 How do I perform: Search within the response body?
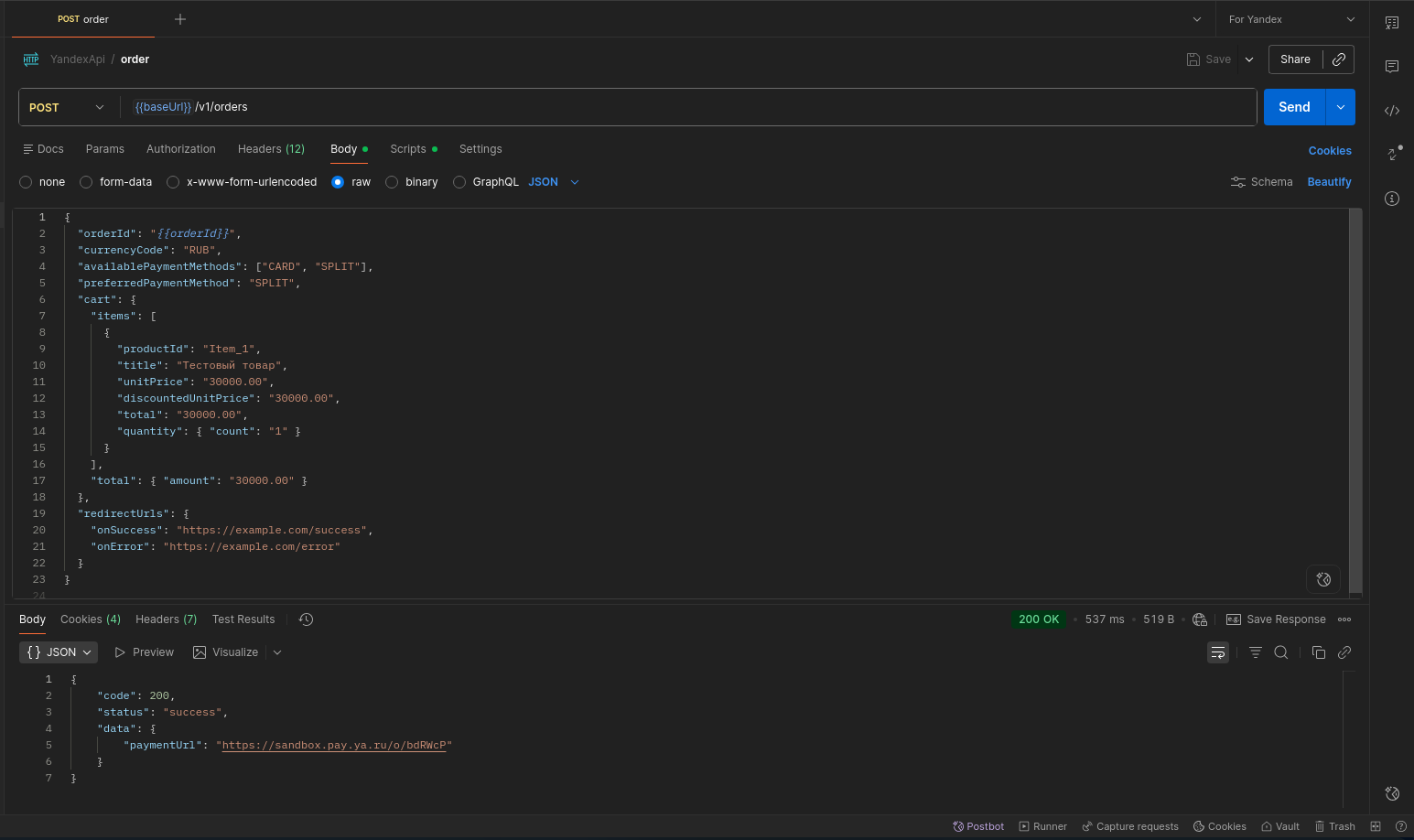click(x=1281, y=652)
